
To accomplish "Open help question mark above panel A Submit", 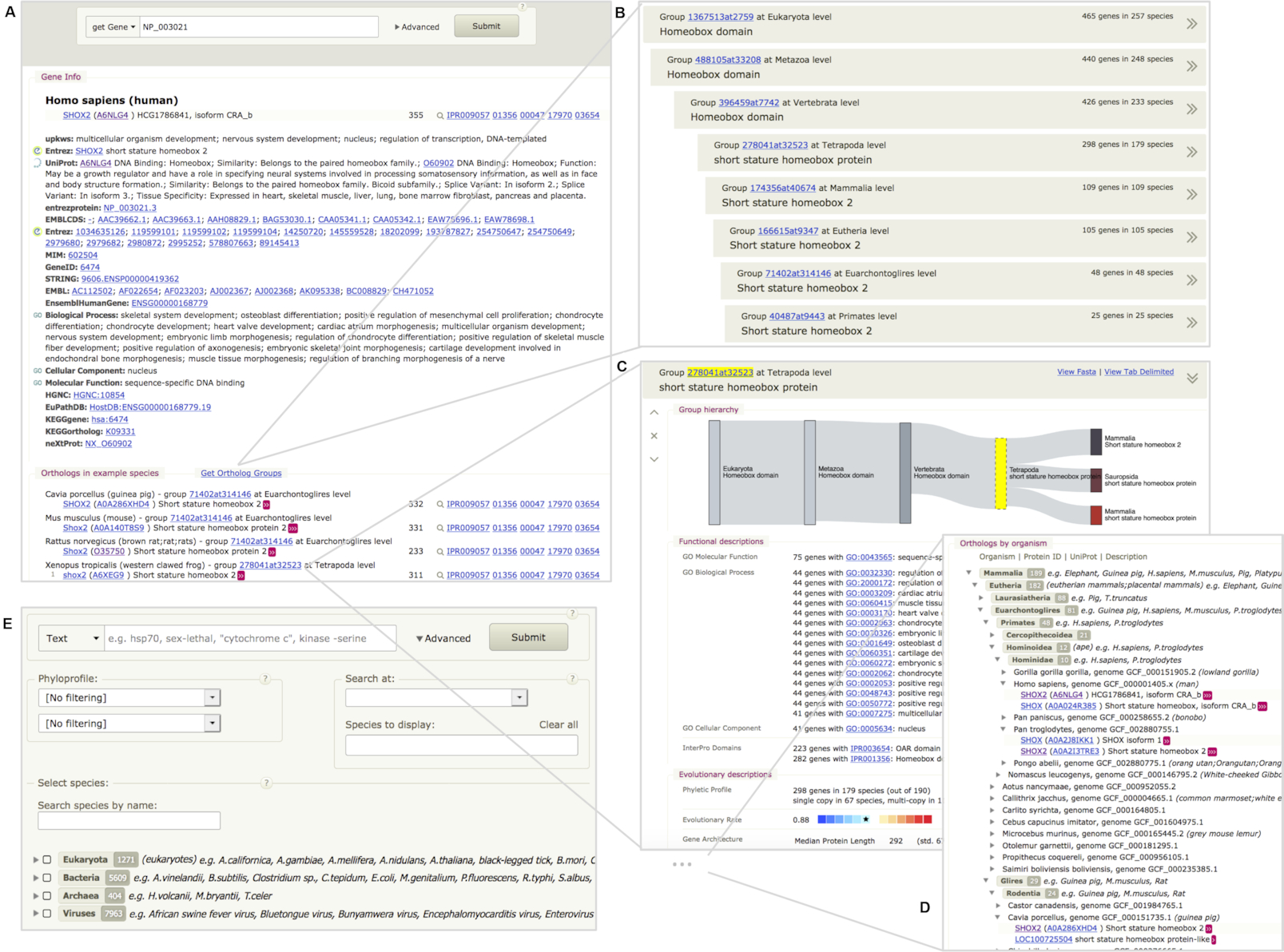I will (523, 6).
